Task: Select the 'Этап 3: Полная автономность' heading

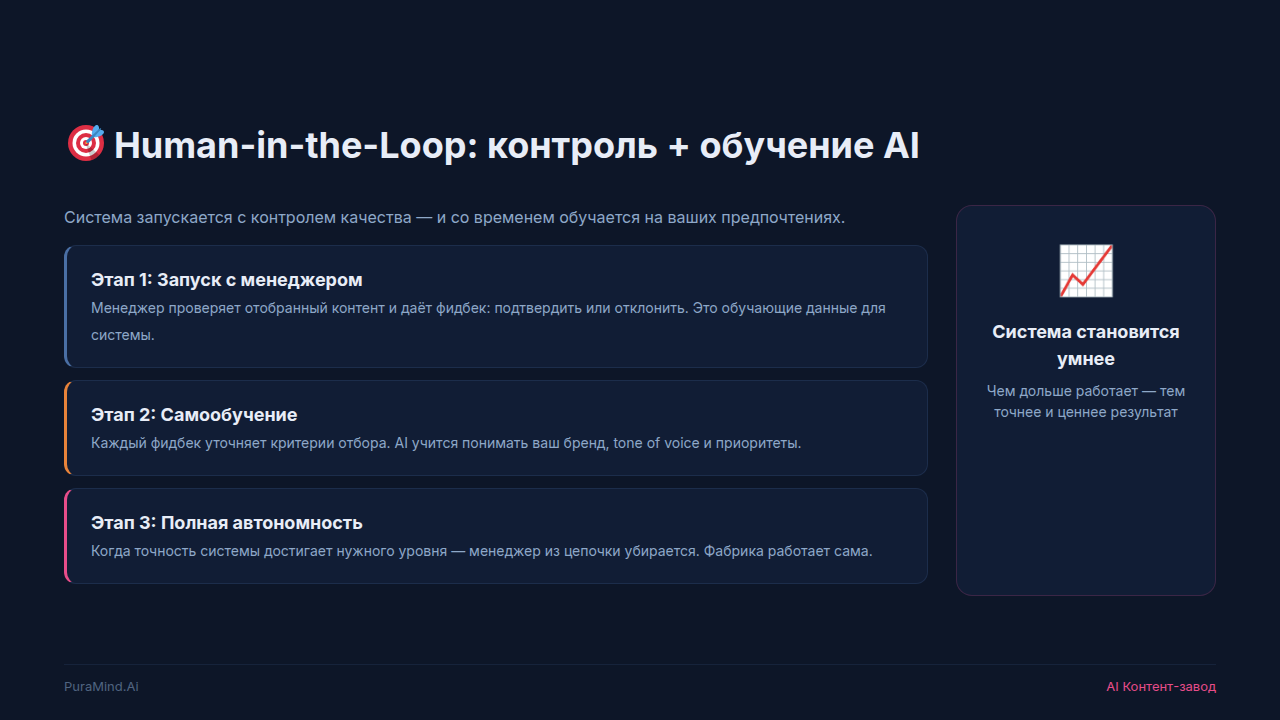Action: coord(226,522)
